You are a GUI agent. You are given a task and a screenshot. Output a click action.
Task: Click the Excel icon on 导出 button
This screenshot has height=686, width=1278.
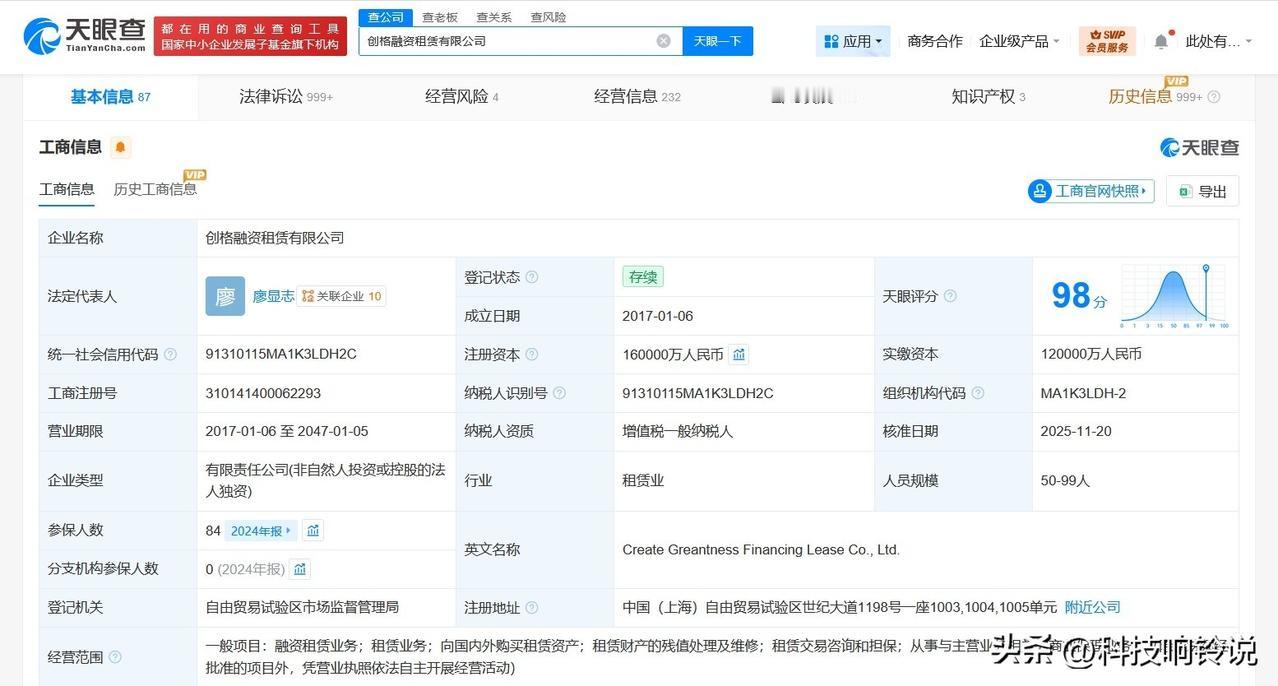coord(1185,191)
